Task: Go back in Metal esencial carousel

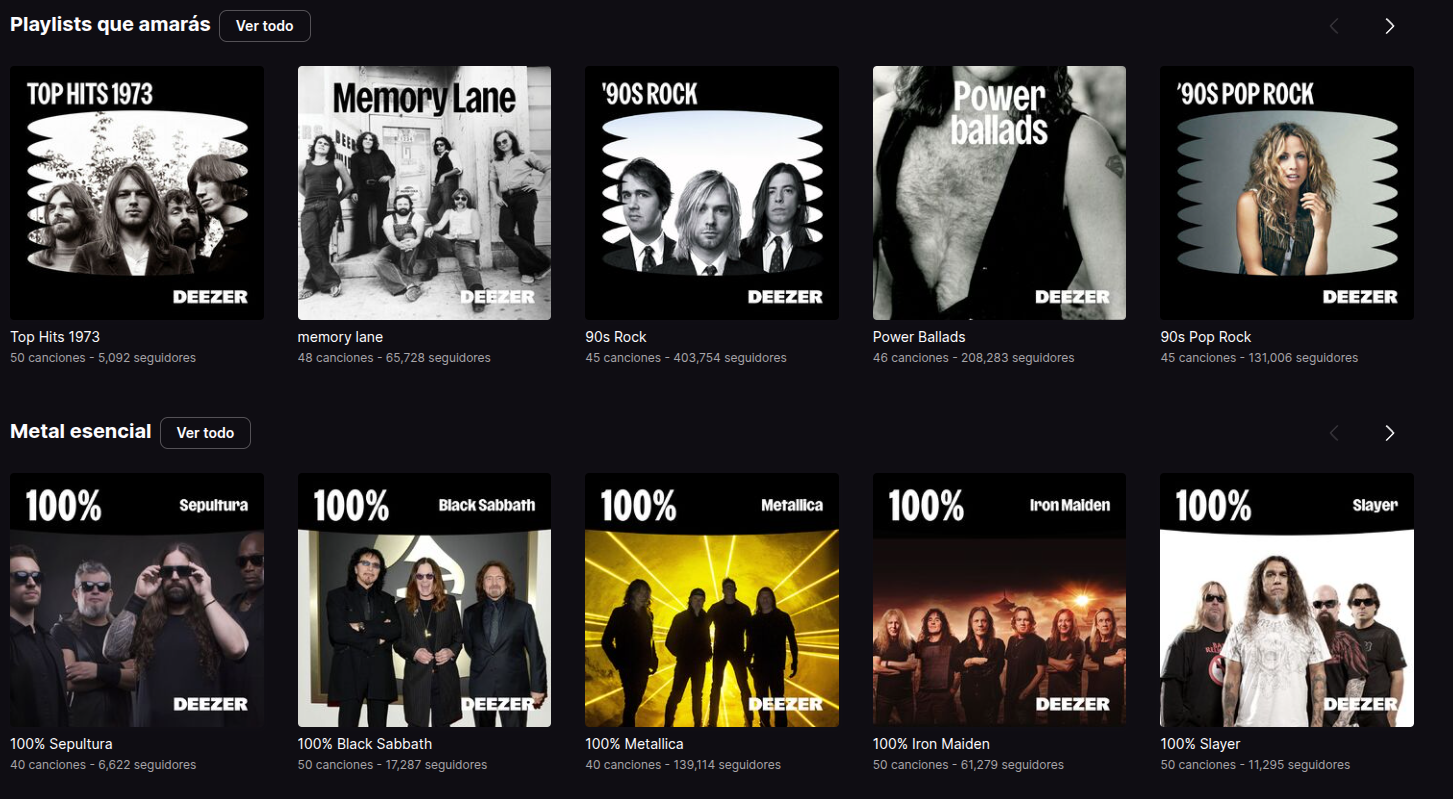Action: (1333, 433)
